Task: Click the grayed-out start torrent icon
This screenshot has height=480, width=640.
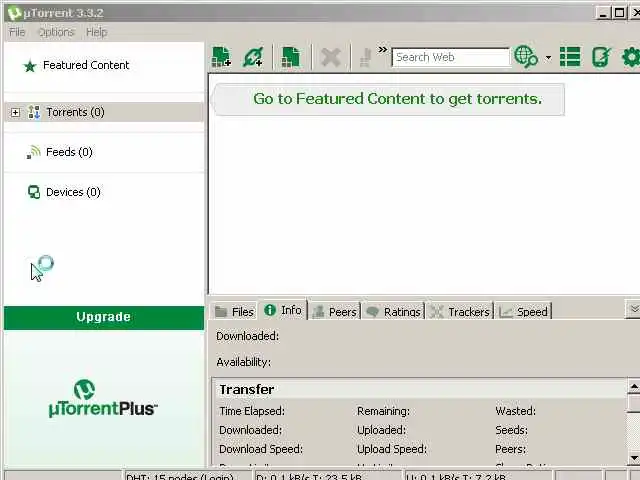Action: pyautogui.click(x=365, y=57)
